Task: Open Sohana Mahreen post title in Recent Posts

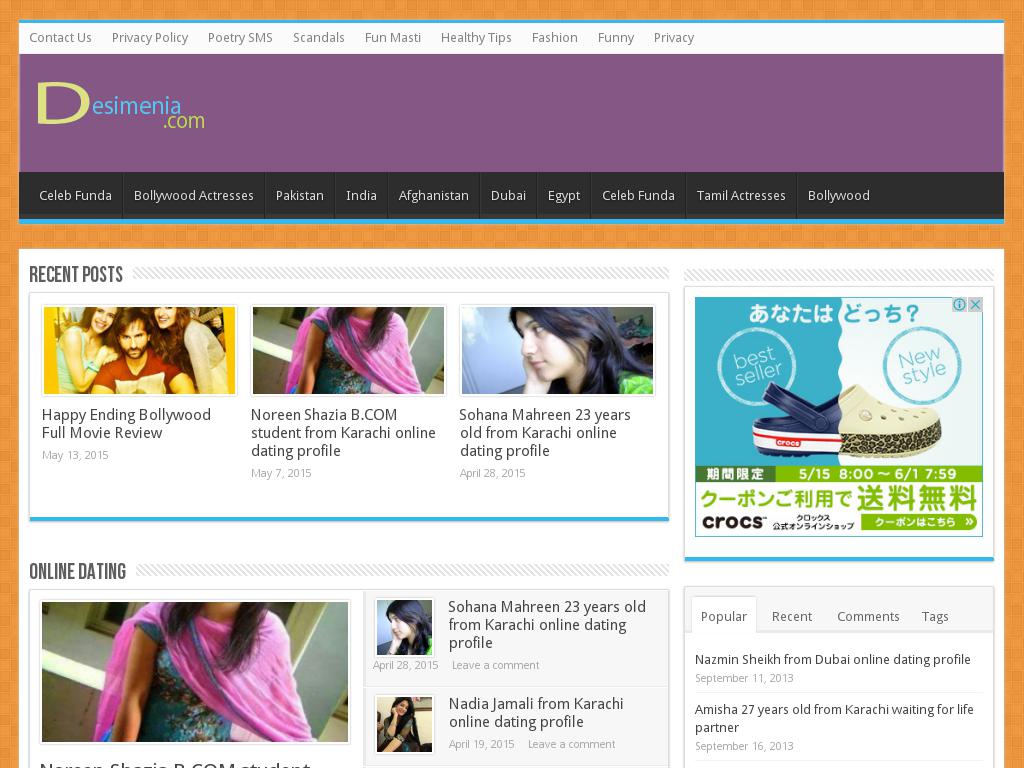Action: point(545,432)
